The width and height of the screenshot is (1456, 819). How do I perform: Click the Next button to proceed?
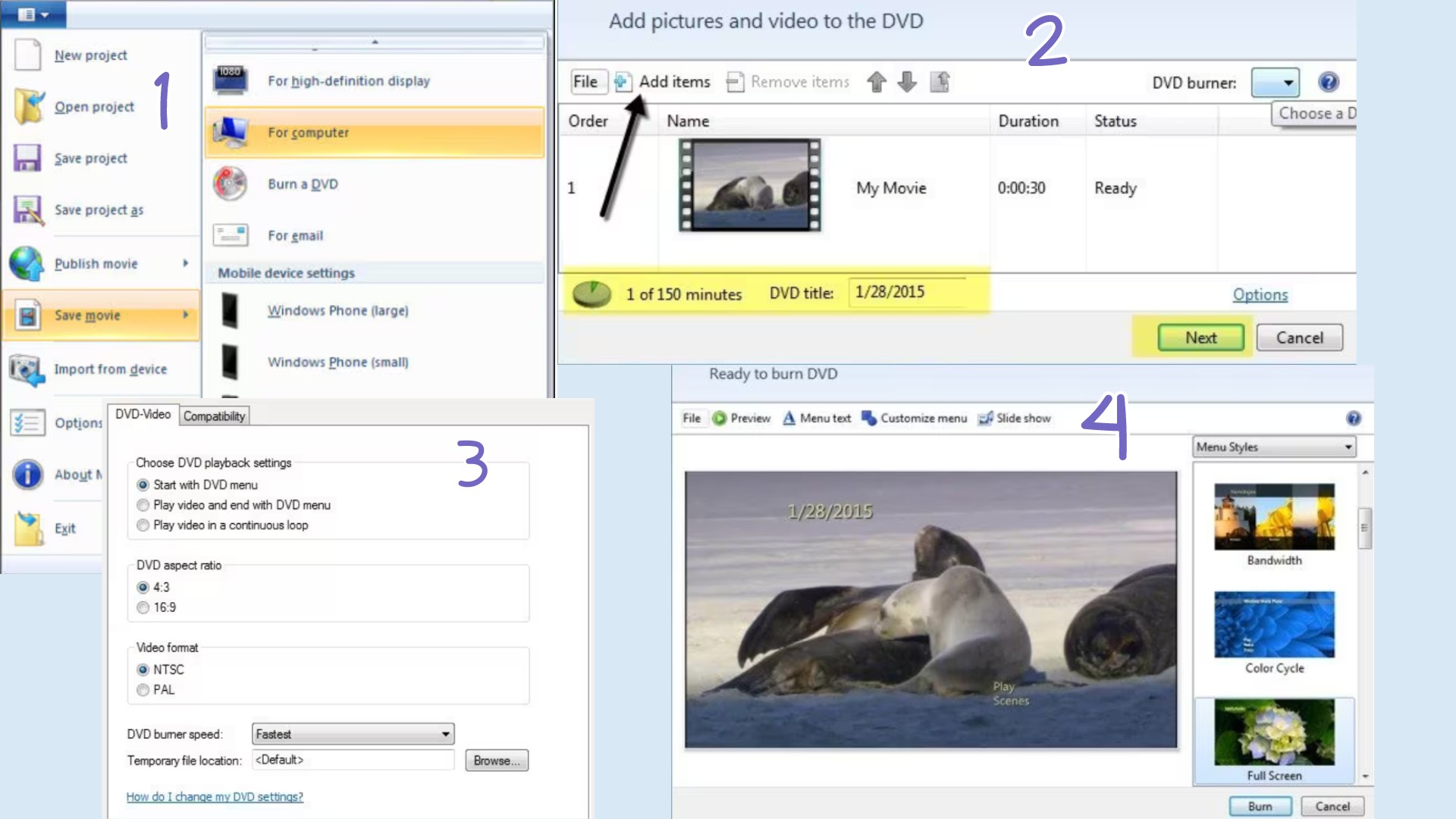pyautogui.click(x=1200, y=338)
